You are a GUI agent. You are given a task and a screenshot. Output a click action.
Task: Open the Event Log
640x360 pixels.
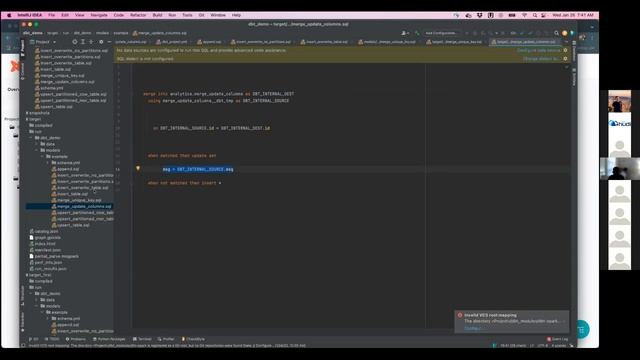click(x=558, y=339)
